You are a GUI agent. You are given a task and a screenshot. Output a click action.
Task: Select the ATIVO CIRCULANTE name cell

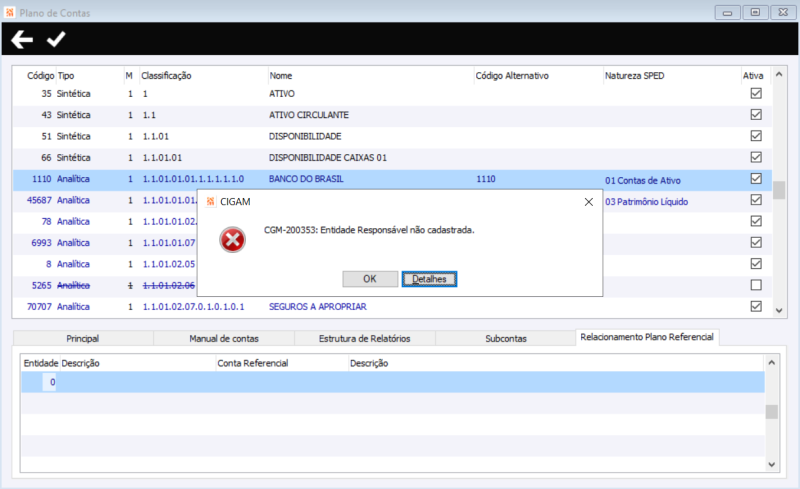(309, 115)
